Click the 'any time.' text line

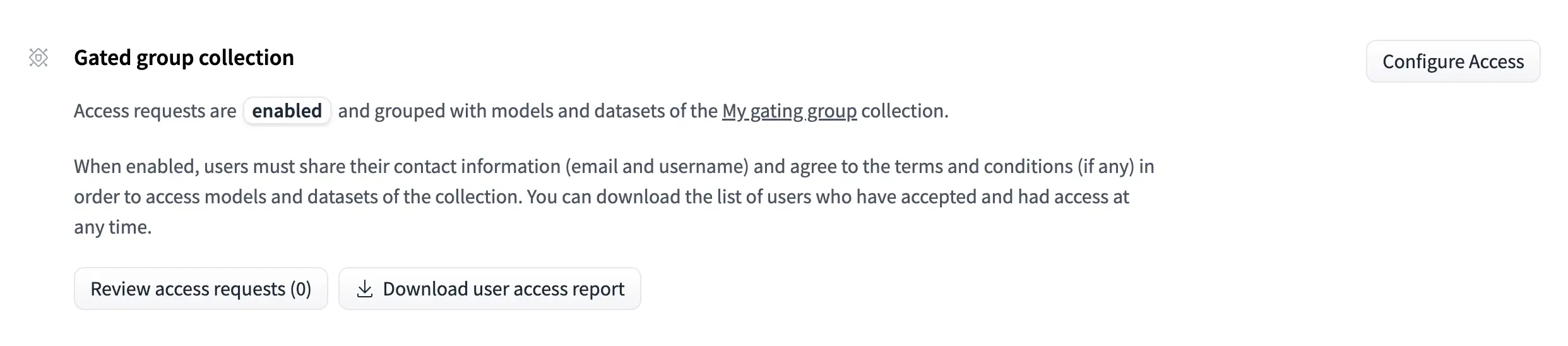pos(113,227)
